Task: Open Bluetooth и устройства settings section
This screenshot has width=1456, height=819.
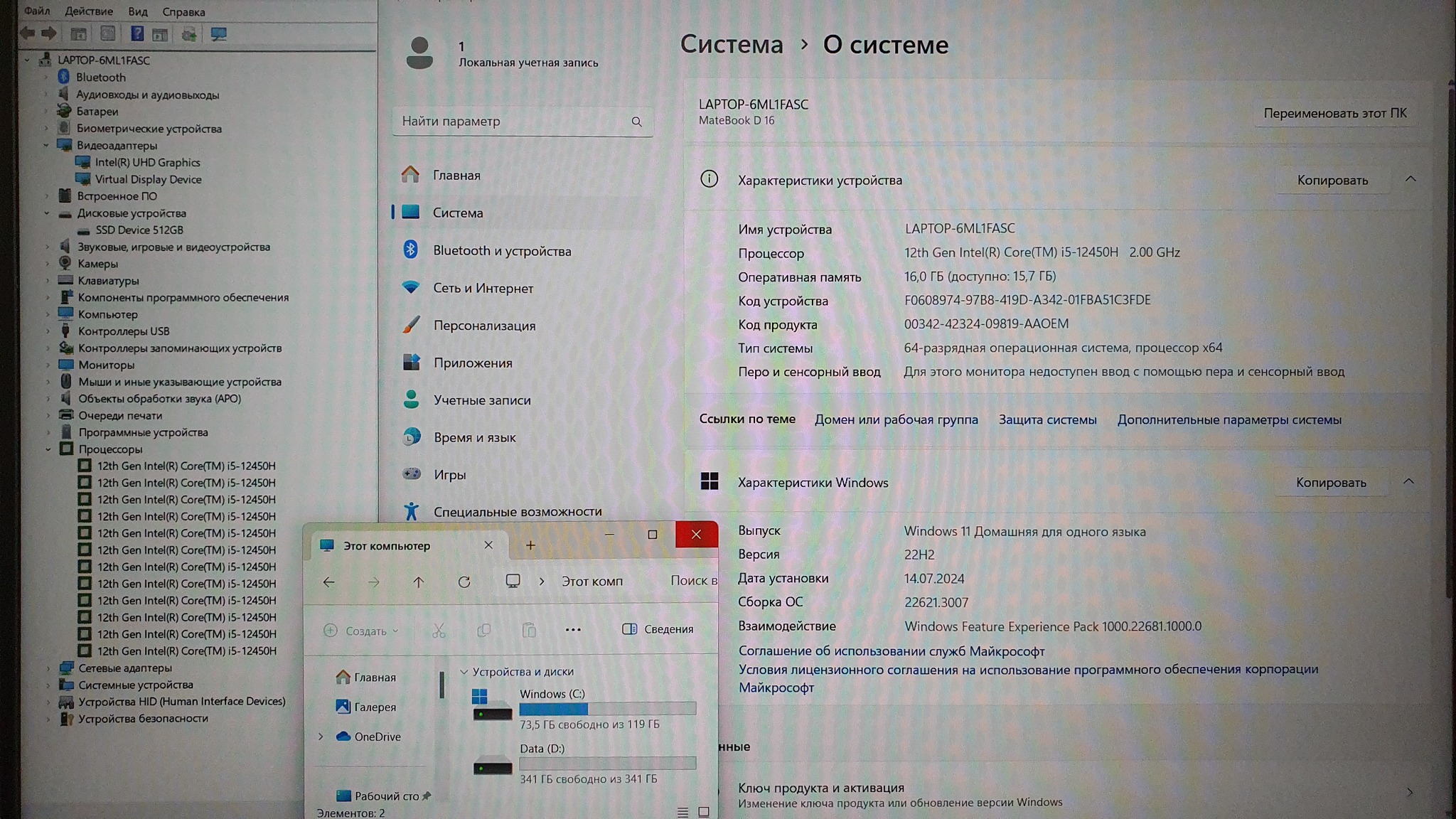Action: pos(502,250)
